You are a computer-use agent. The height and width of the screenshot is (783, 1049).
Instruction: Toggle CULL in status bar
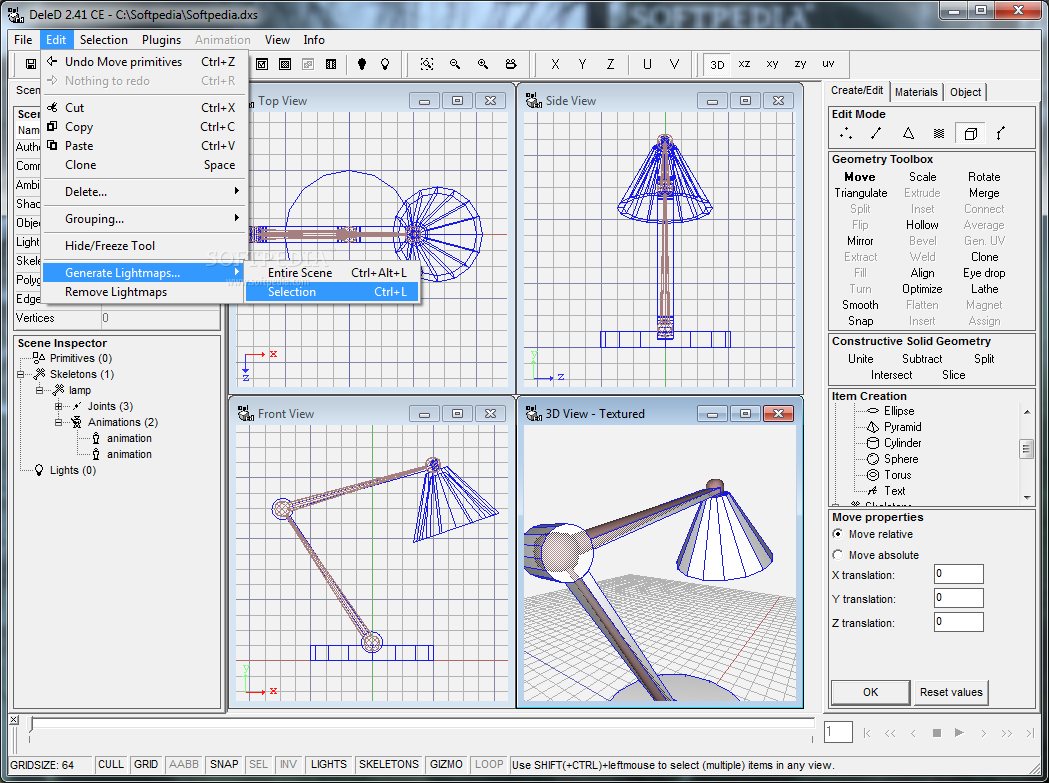[x=110, y=764]
